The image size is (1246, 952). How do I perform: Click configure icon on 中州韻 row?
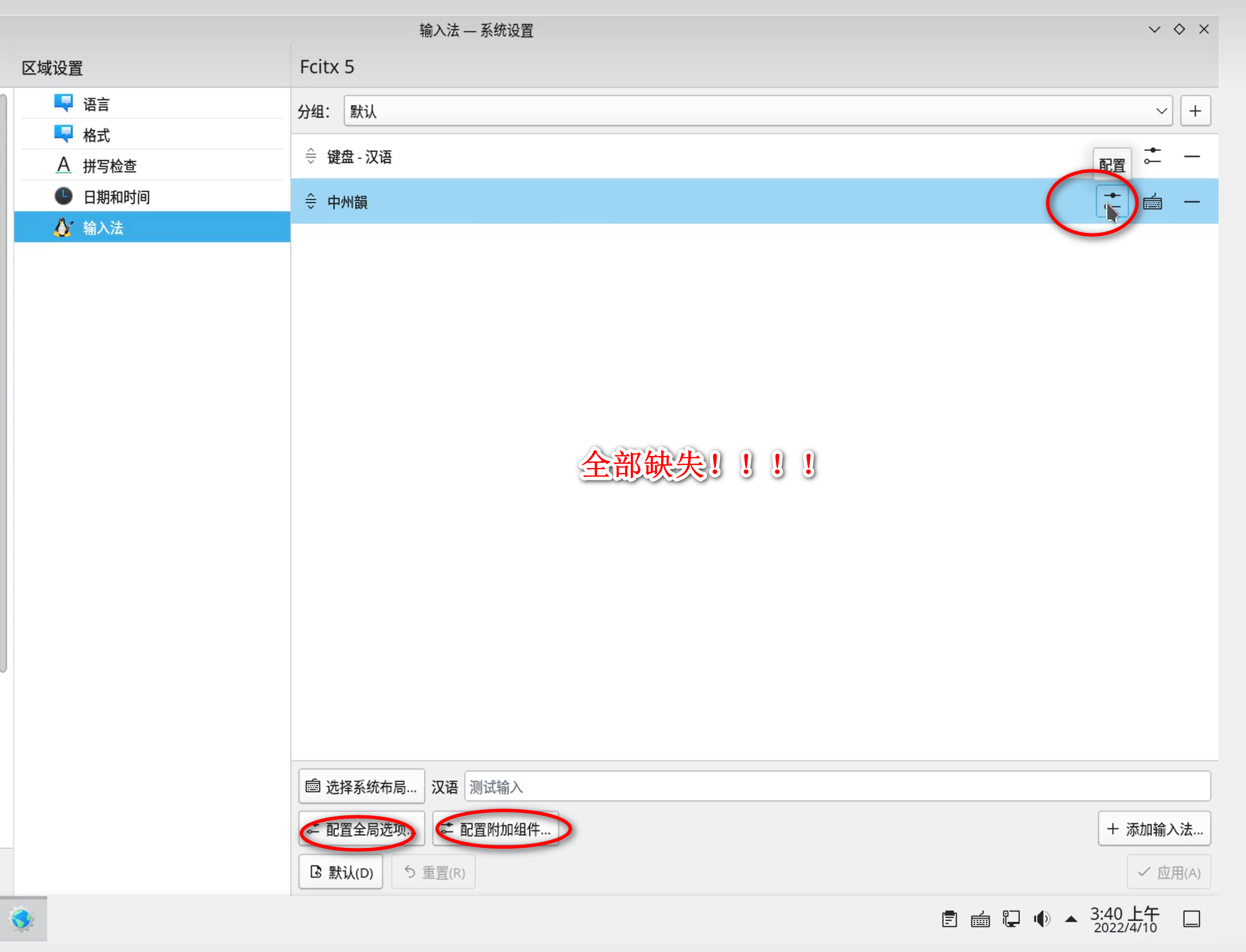click(x=1111, y=201)
